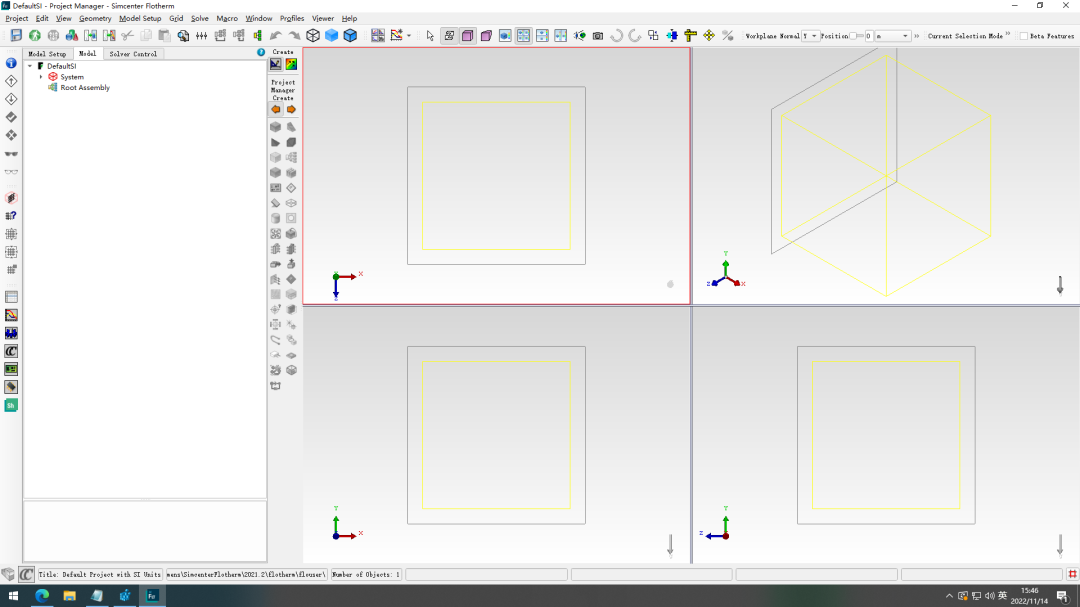Click the dark sunglasses sidebar icon

[11, 154]
